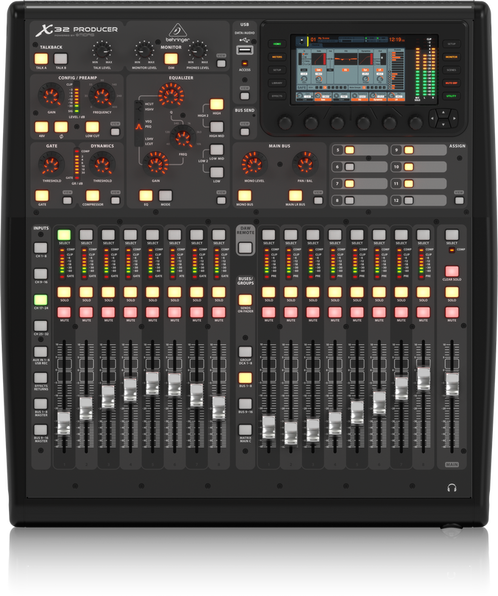Toggle the EQ Mode button
The image size is (498, 596).
tap(165, 196)
